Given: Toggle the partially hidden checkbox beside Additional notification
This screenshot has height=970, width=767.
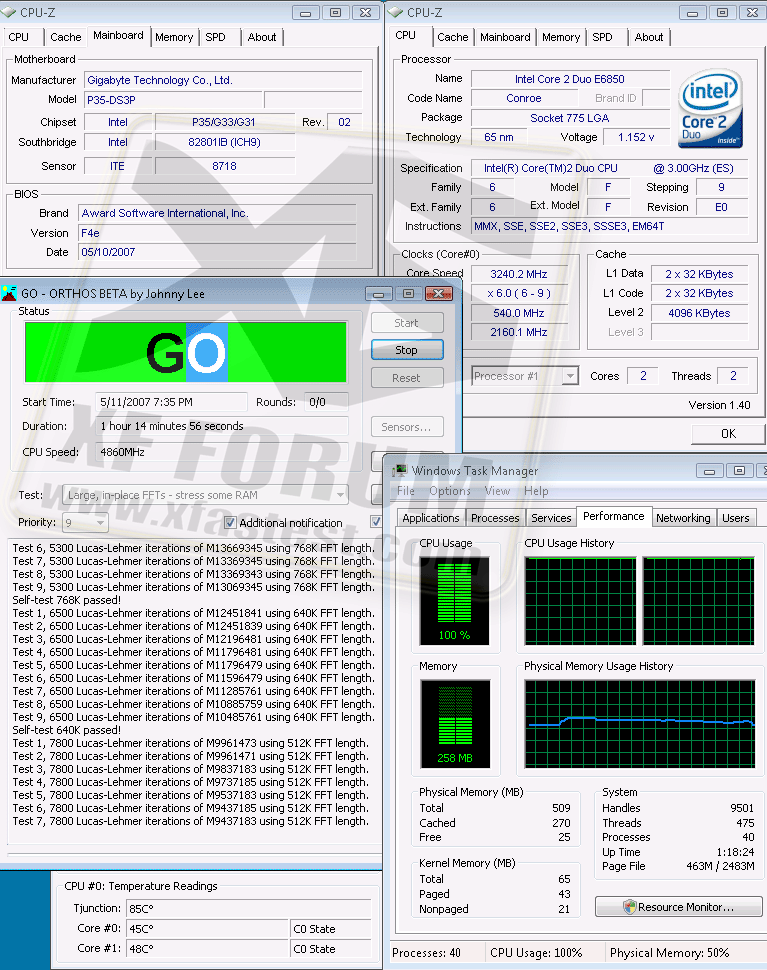Looking at the screenshot, I should pos(375,521).
